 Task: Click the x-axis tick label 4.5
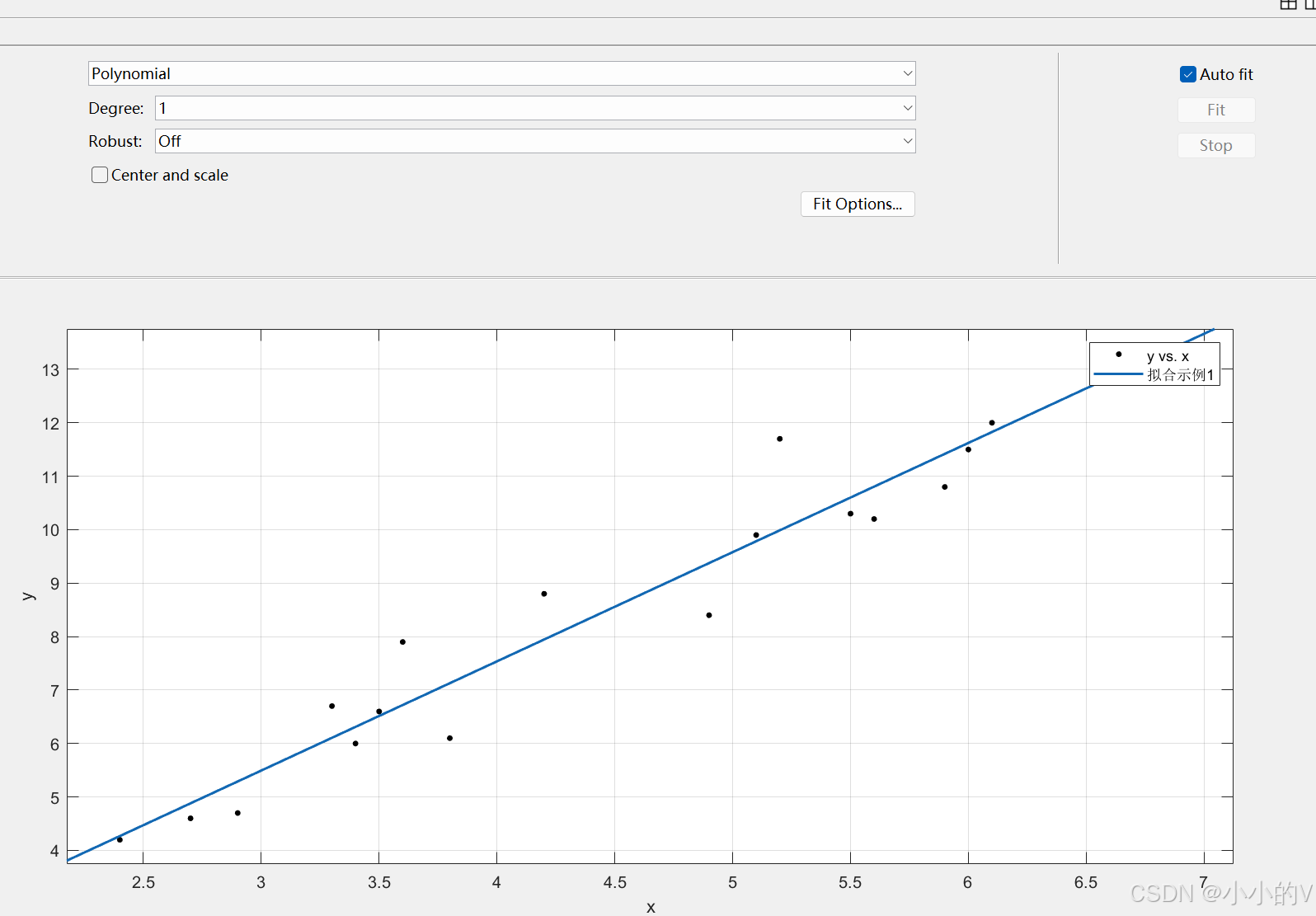614,882
